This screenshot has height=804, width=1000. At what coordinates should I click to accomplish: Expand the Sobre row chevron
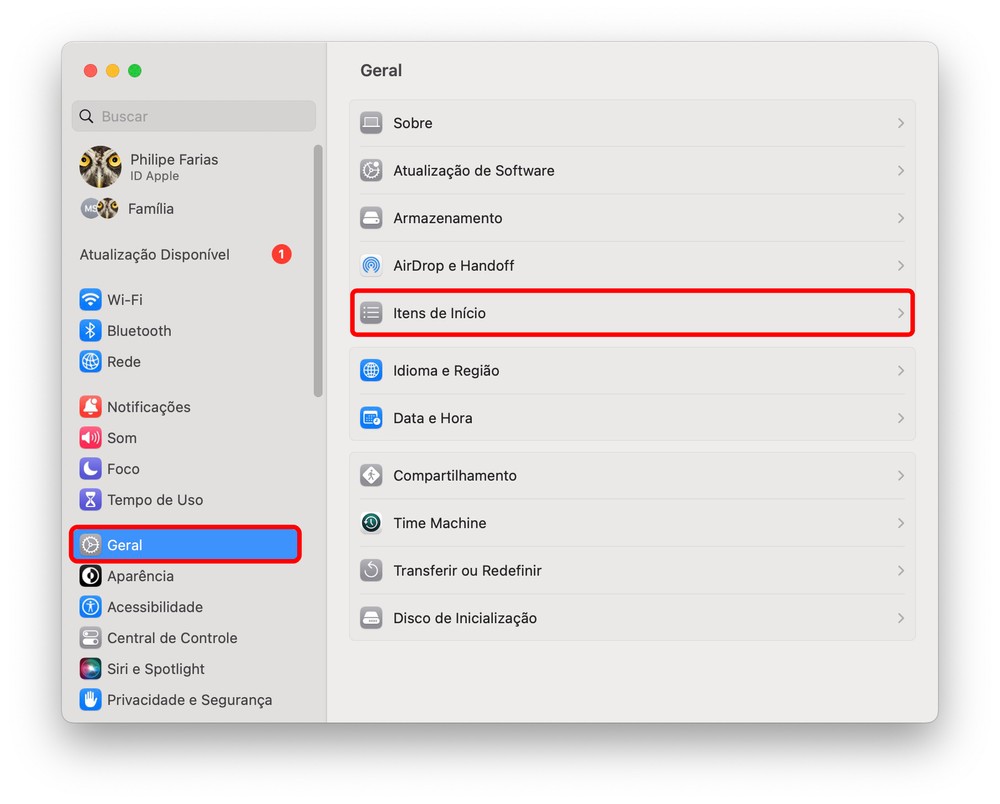point(900,123)
